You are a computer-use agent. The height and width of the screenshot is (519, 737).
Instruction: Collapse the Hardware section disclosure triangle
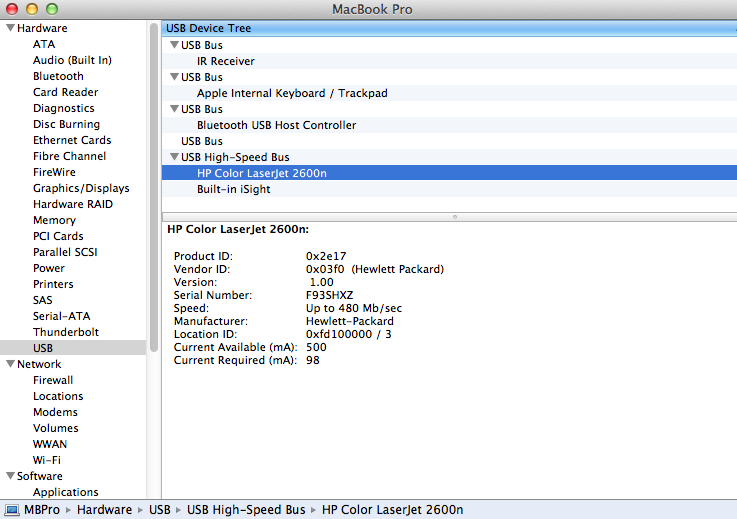pos(10,28)
